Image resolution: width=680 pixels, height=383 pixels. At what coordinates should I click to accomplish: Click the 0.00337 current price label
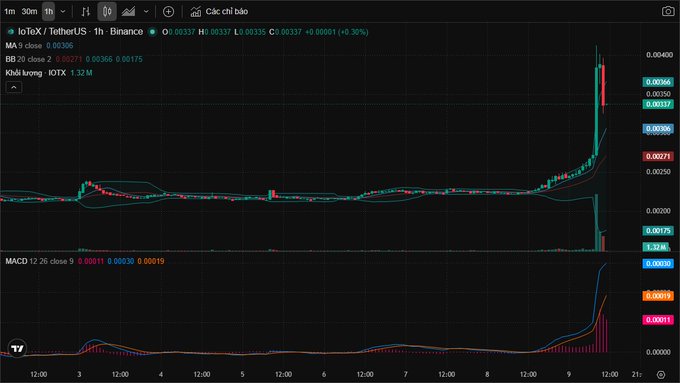658,104
